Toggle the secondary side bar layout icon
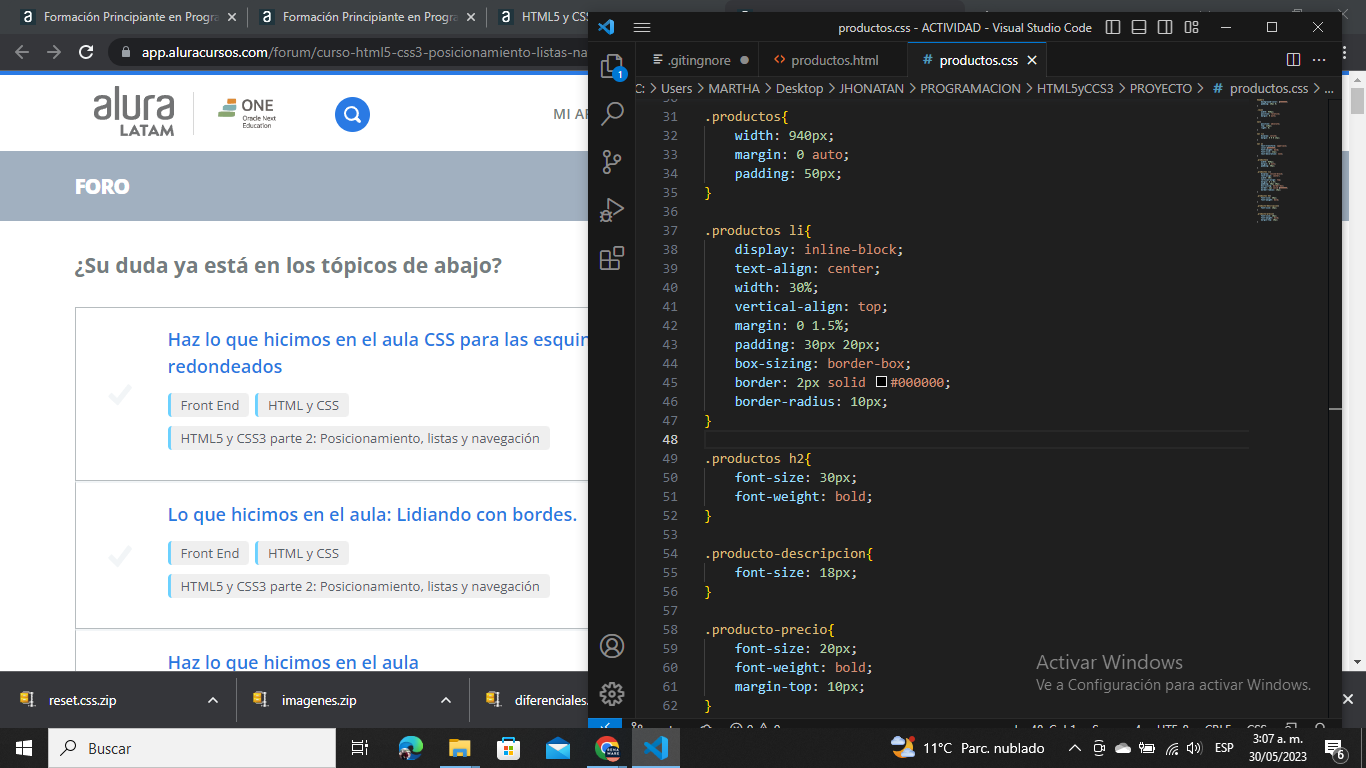1366x768 pixels. [x=1165, y=28]
